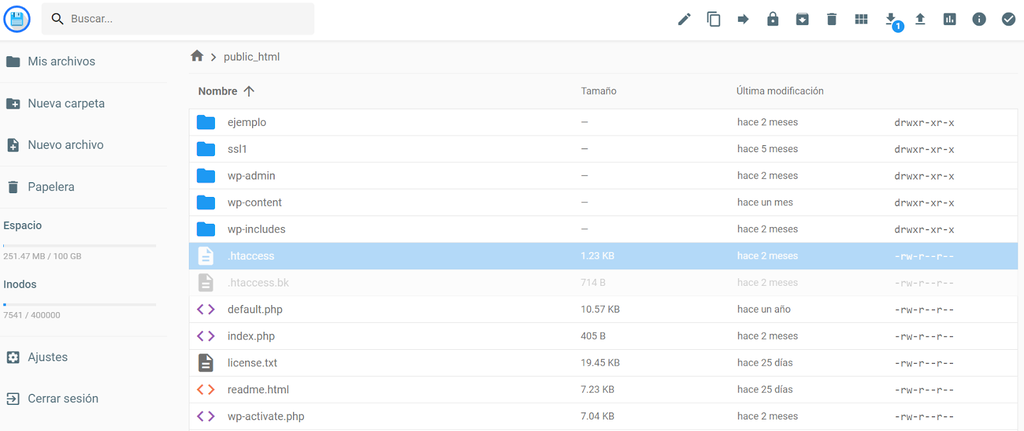This screenshot has height=431, width=1024.
Task: Click the 10.57 KB size cell
Action: coord(600,310)
